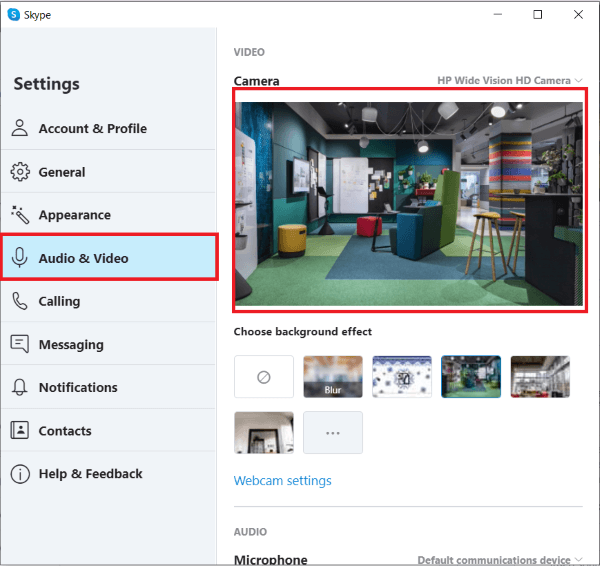Select the colorful office background thumbnail
The image size is (600, 566).
(471, 377)
